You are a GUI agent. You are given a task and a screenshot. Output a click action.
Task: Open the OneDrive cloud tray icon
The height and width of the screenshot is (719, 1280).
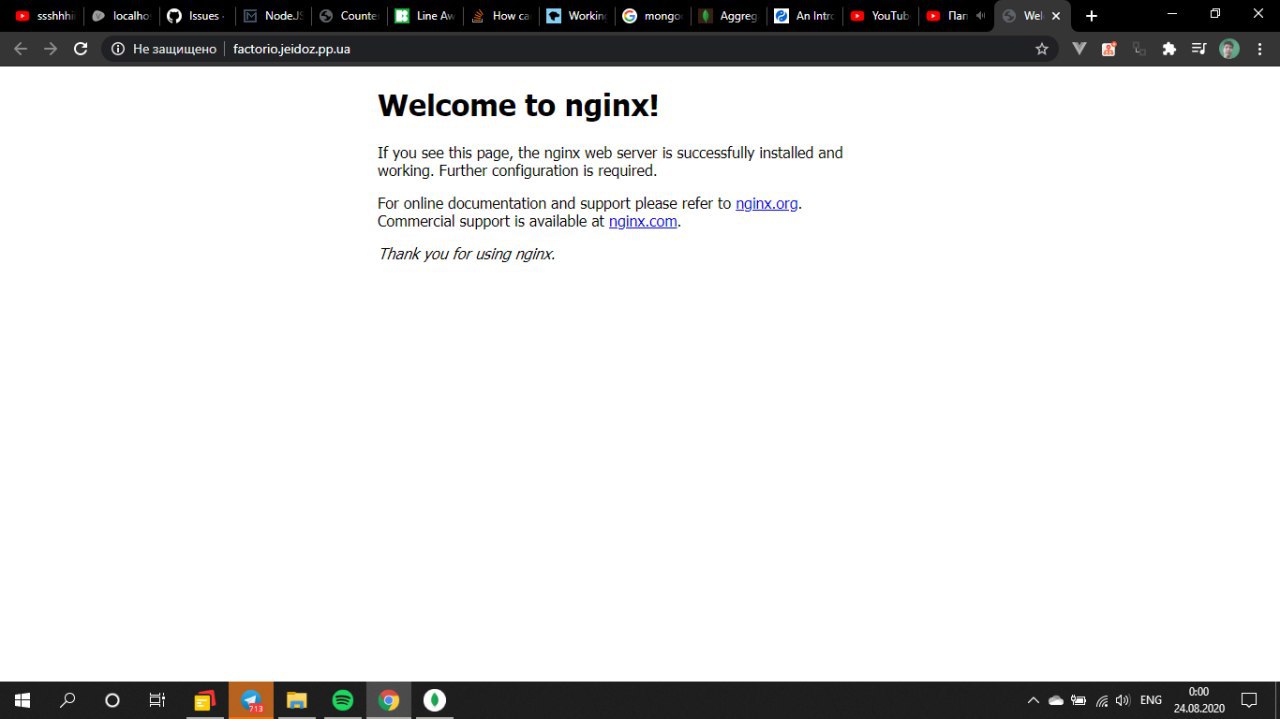1056,700
